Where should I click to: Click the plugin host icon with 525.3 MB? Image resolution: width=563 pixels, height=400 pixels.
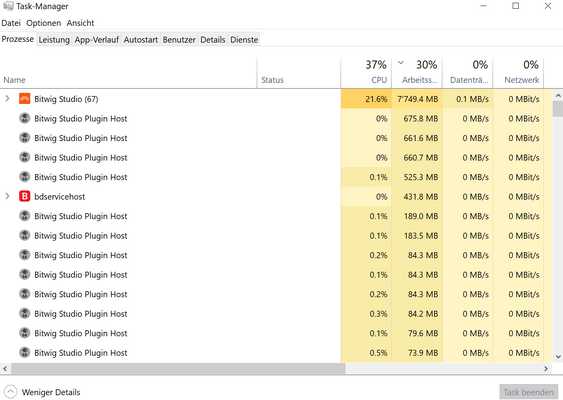(24, 177)
